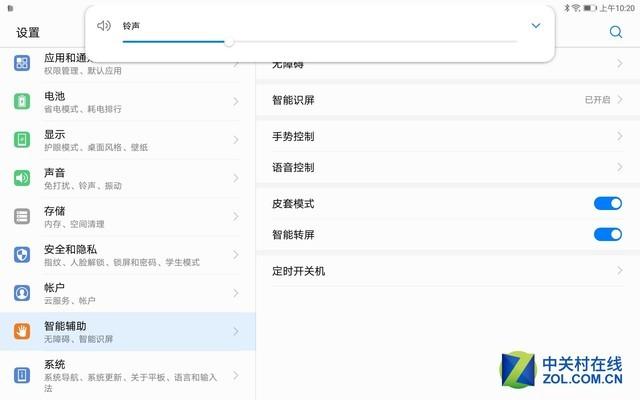Click the 内存、空间清理 subtitle

74,224
